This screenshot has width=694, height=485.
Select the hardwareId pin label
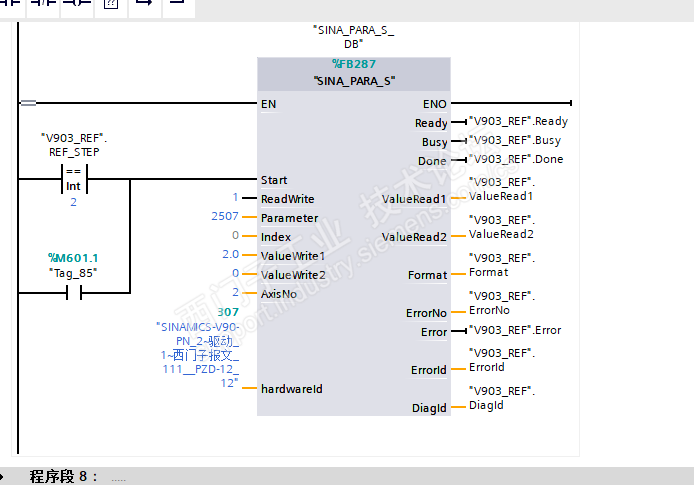pyautogui.click(x=292, y=389)
